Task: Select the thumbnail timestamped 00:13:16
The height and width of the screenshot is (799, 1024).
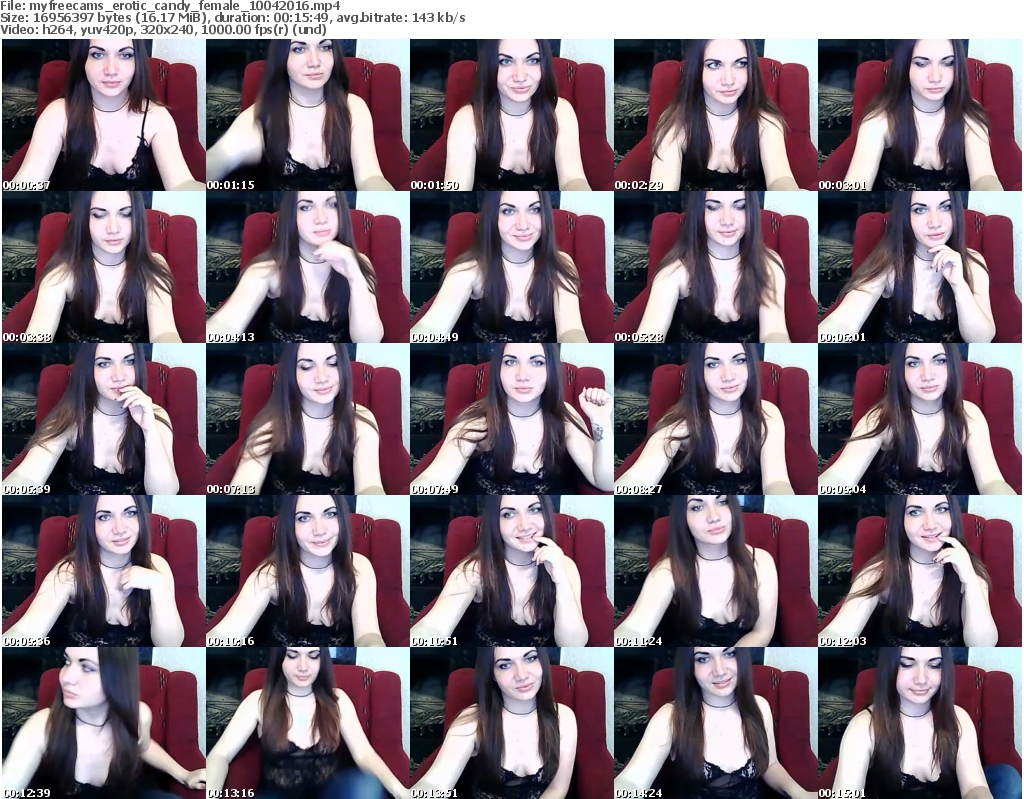Action: point(308,723)
